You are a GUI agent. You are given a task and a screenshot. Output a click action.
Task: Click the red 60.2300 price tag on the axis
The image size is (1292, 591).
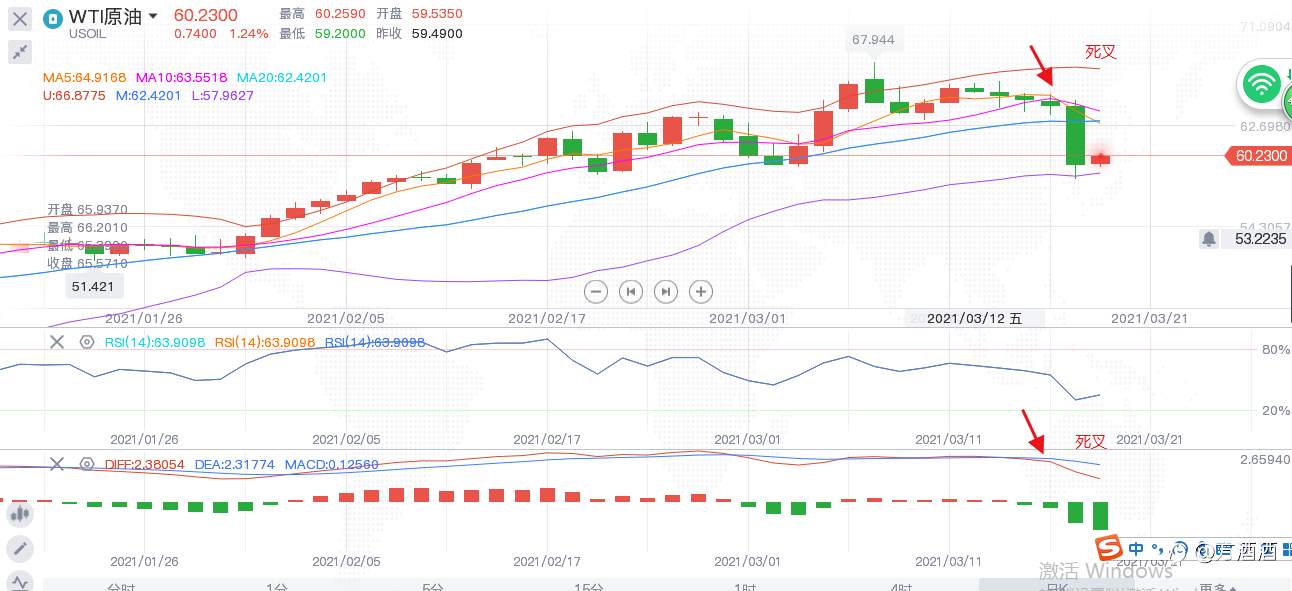click(1258, 156)
